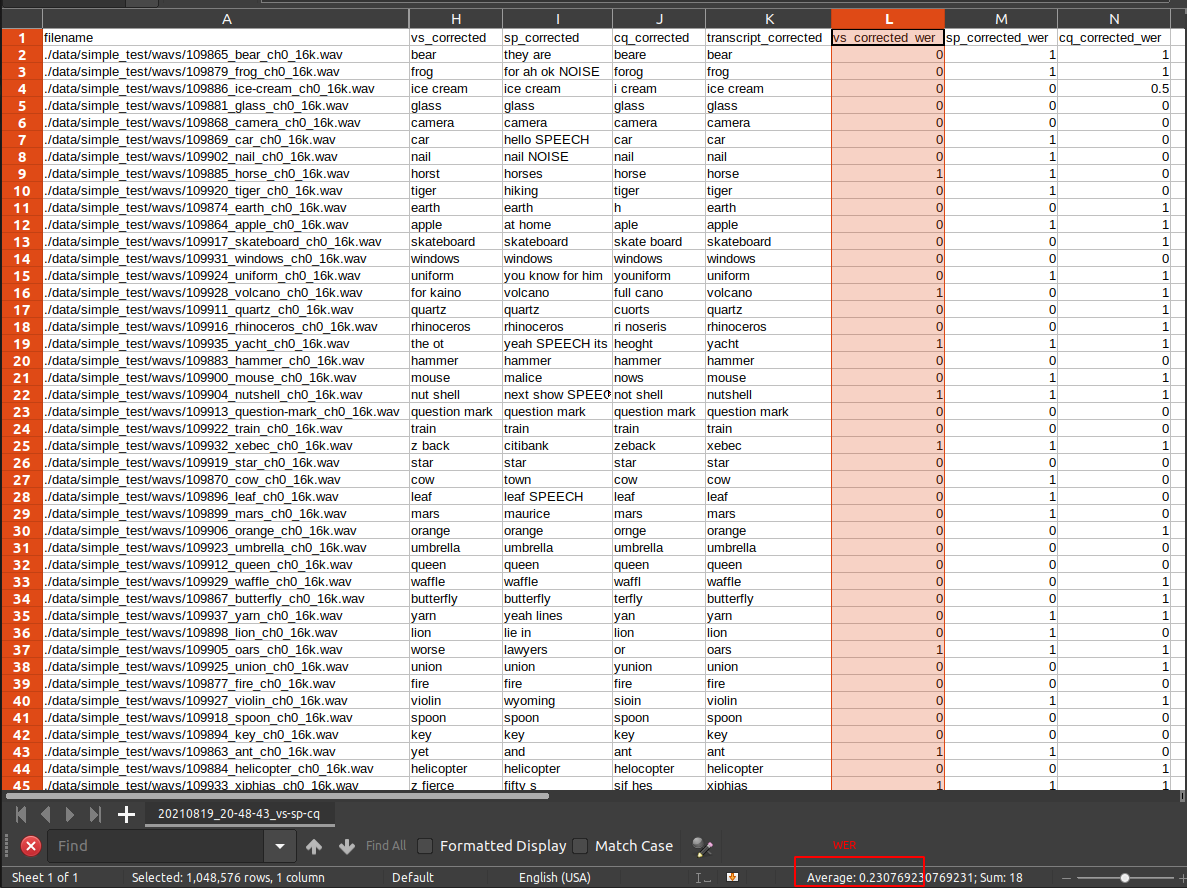Go to the previous sheet arrow
The image size is (1187, 888).
(45, 814)
